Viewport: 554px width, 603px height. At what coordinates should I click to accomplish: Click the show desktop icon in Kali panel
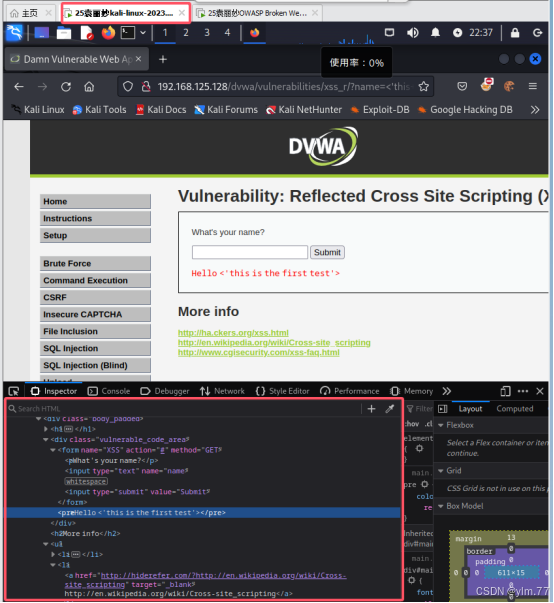pos(42,33)
